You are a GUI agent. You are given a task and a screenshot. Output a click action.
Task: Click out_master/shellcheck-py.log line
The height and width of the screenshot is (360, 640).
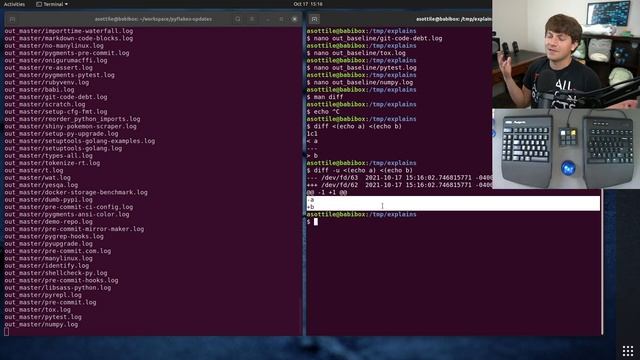pyautogui.click(x=56, y=273)
